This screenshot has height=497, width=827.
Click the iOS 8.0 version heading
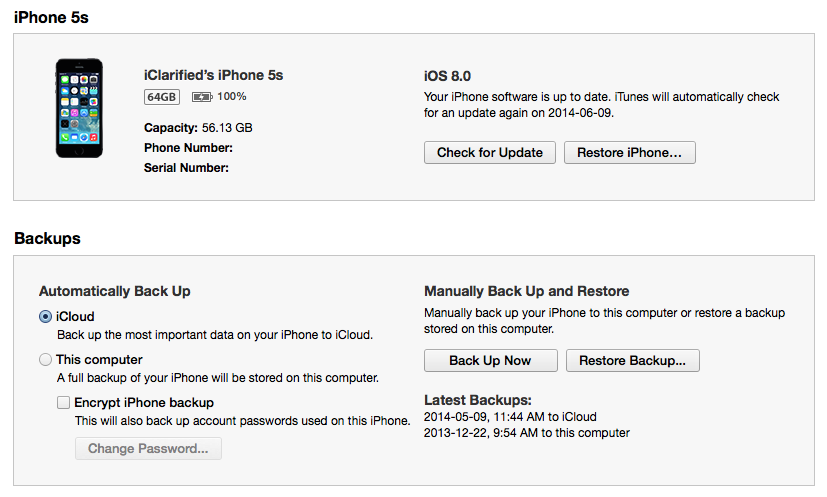click(447, 76)
